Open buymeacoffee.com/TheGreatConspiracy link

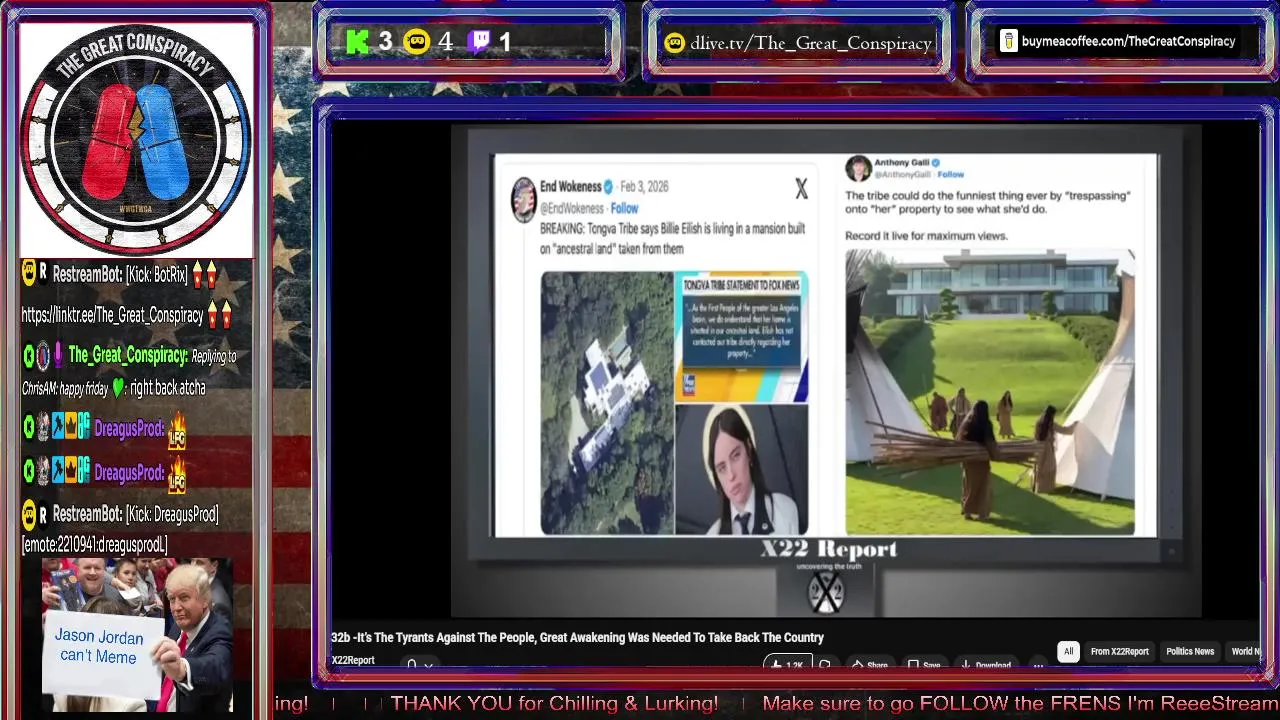(1128, 41)
